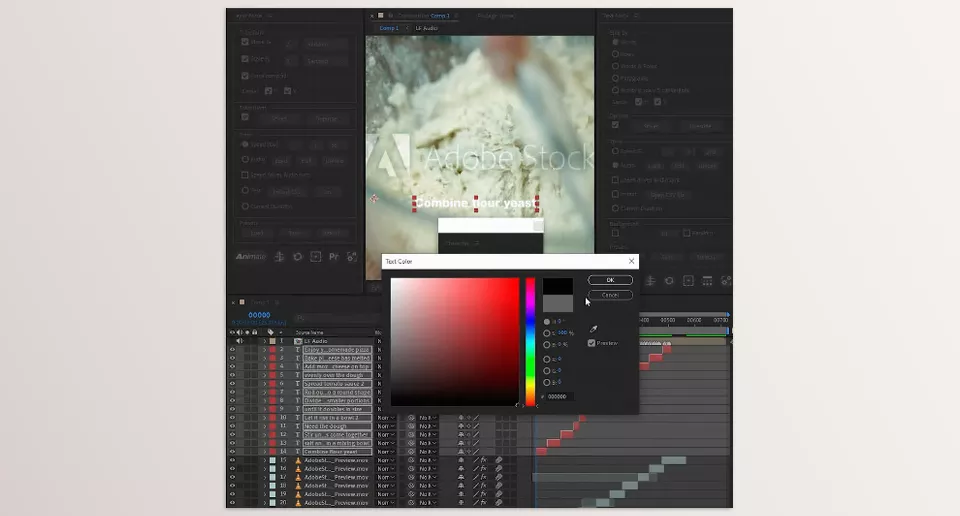Select the Composition Comp 1 panel tab

423,16
